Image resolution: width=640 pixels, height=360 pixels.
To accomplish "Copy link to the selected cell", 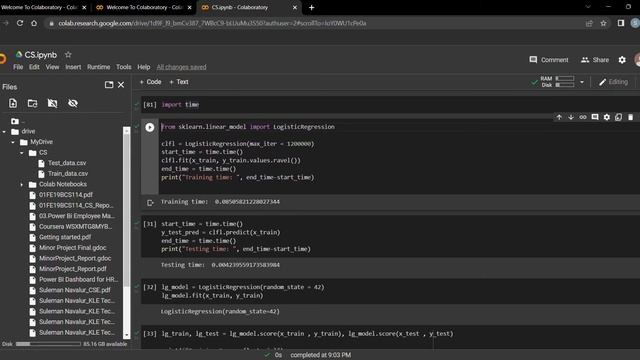I will pyautogui.click(x=583, y=117).
